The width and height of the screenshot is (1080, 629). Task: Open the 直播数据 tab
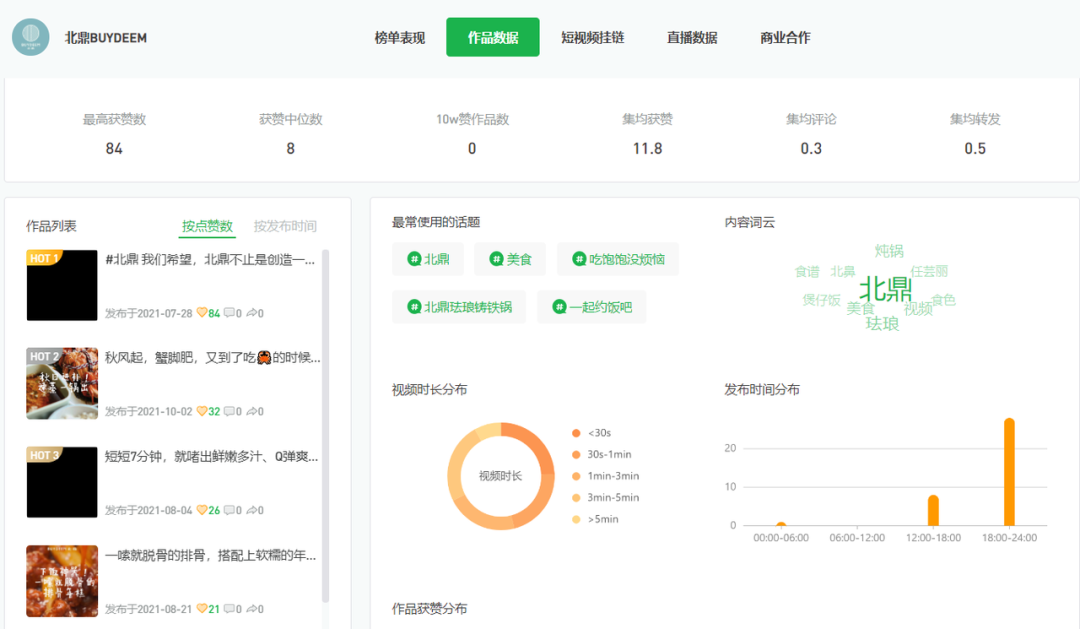click(692, 38)
